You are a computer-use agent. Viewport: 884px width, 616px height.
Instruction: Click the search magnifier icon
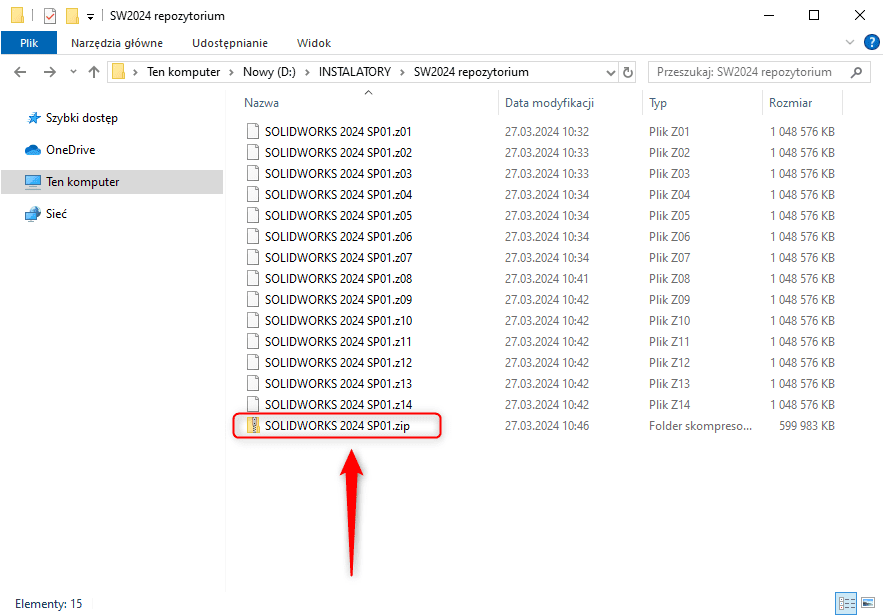(x=856, y=72)
